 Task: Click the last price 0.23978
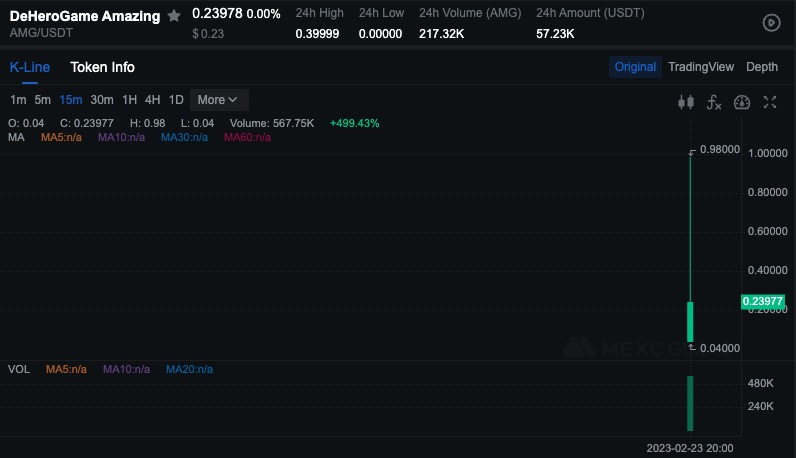point(217,14)
